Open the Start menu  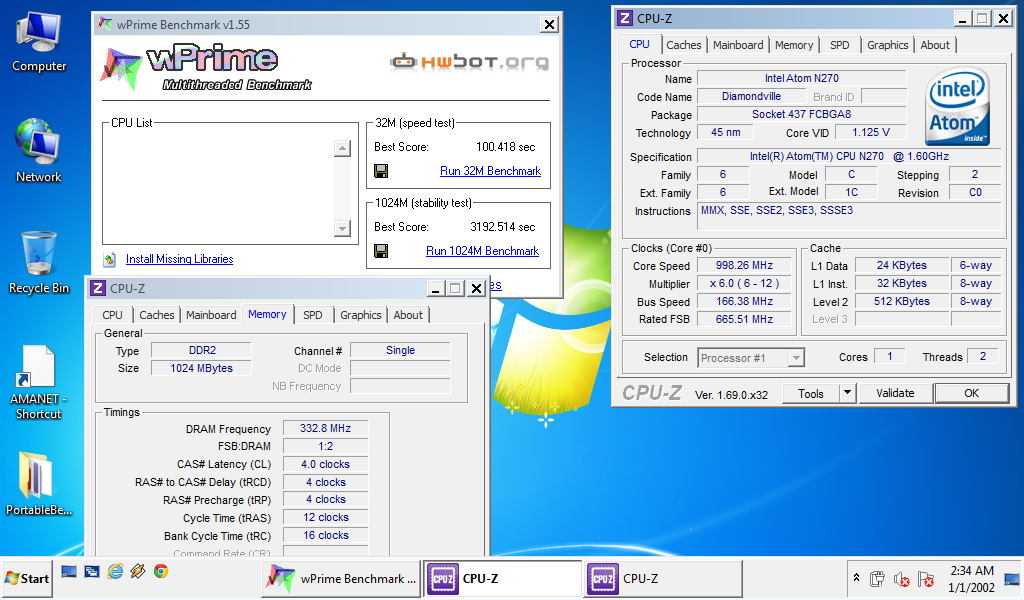(27, 578)
